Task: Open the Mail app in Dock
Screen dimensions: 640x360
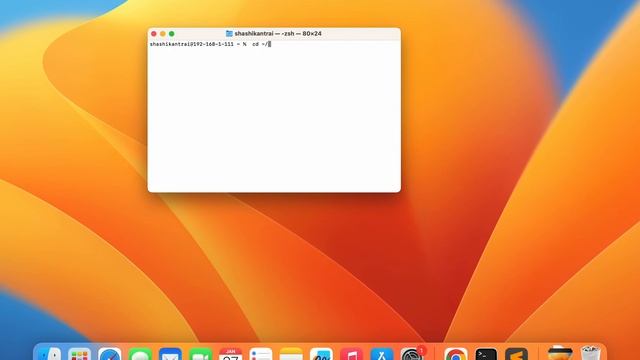Action: 170,354
